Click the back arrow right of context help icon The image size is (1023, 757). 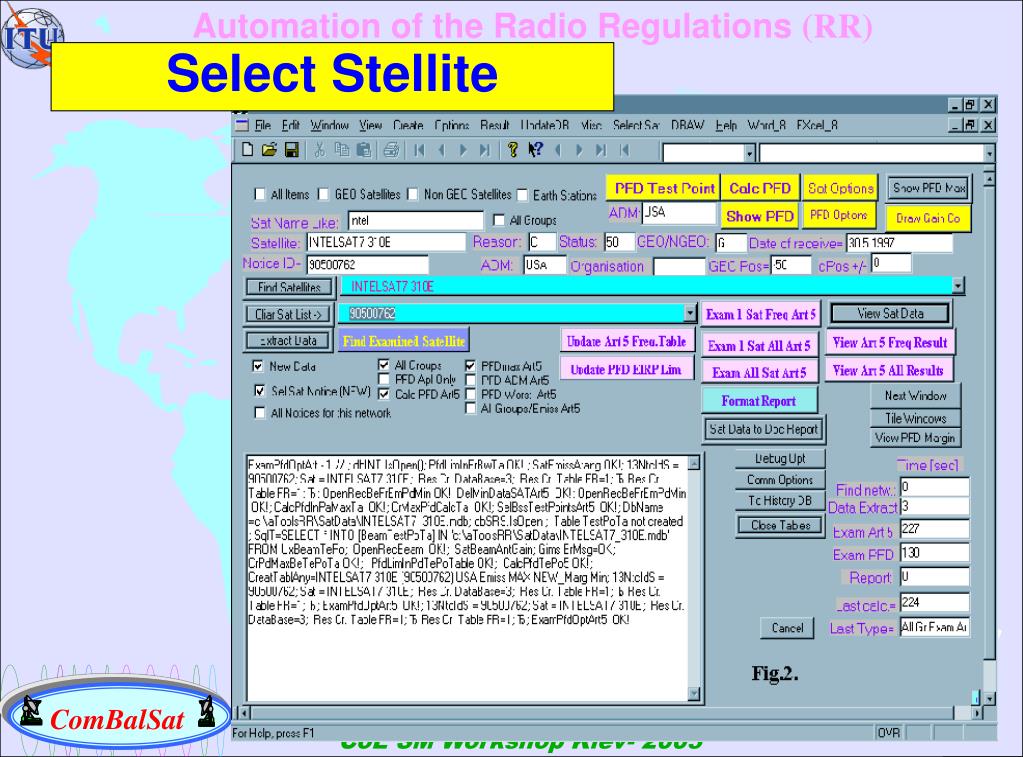pos(558,151)
